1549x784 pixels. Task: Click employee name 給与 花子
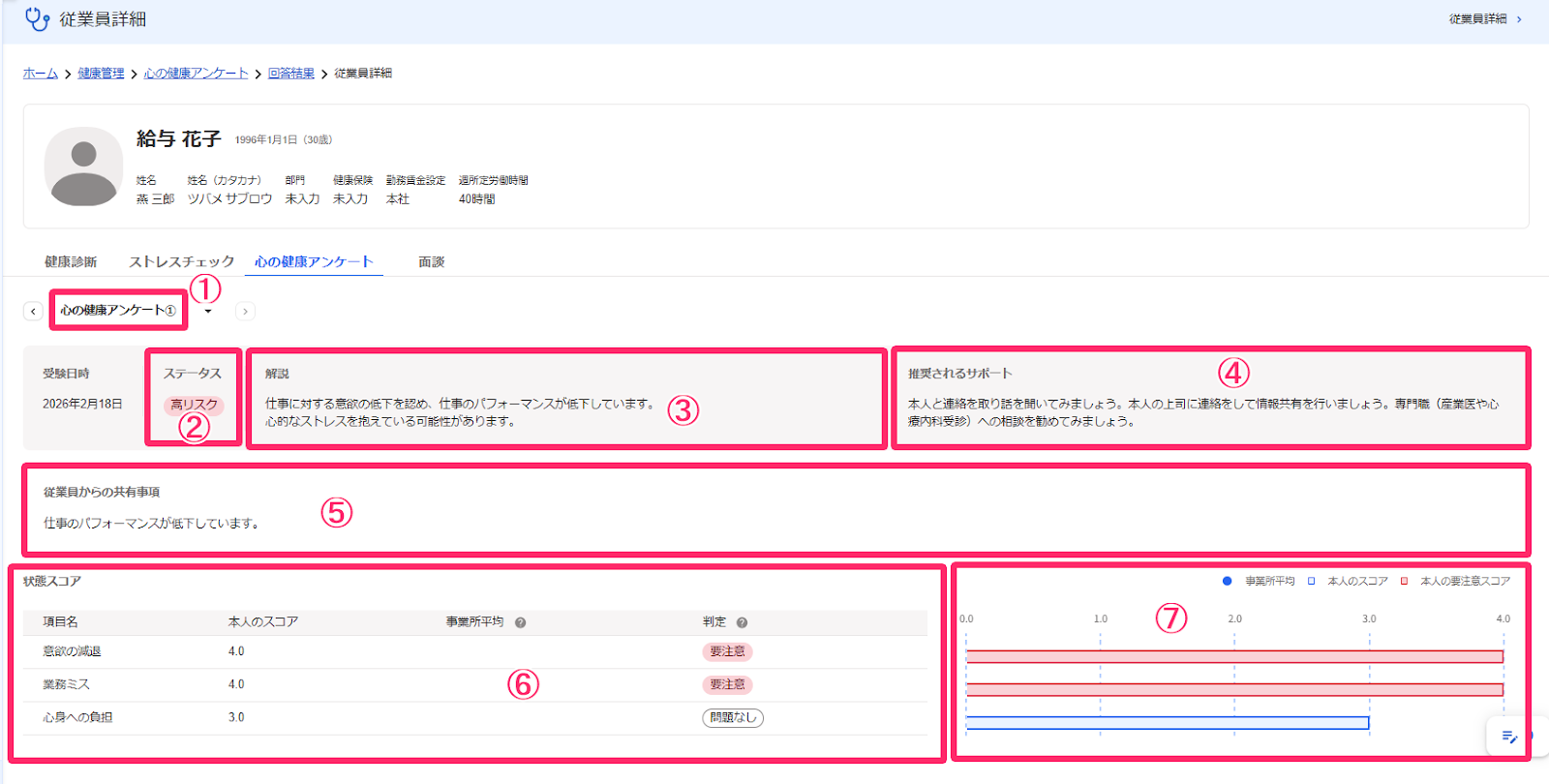coord(179,139)
